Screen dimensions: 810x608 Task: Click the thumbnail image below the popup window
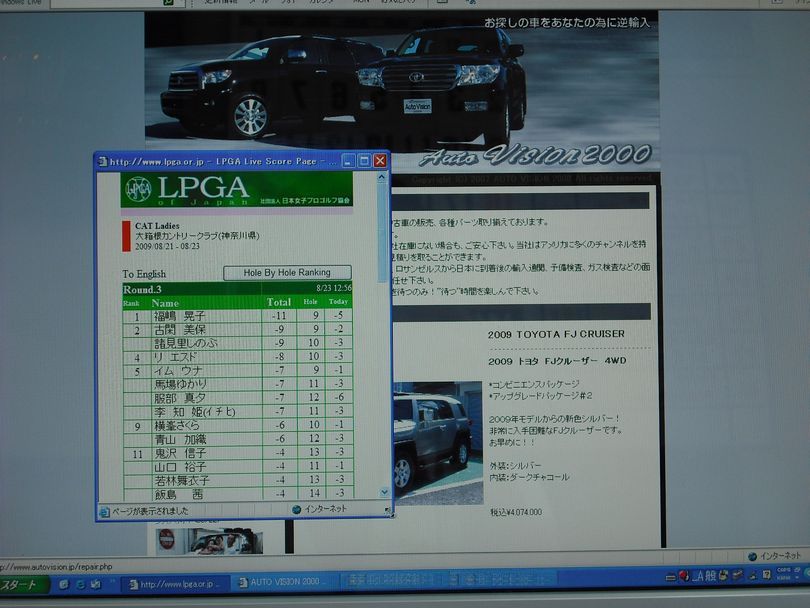coord(209,539)
